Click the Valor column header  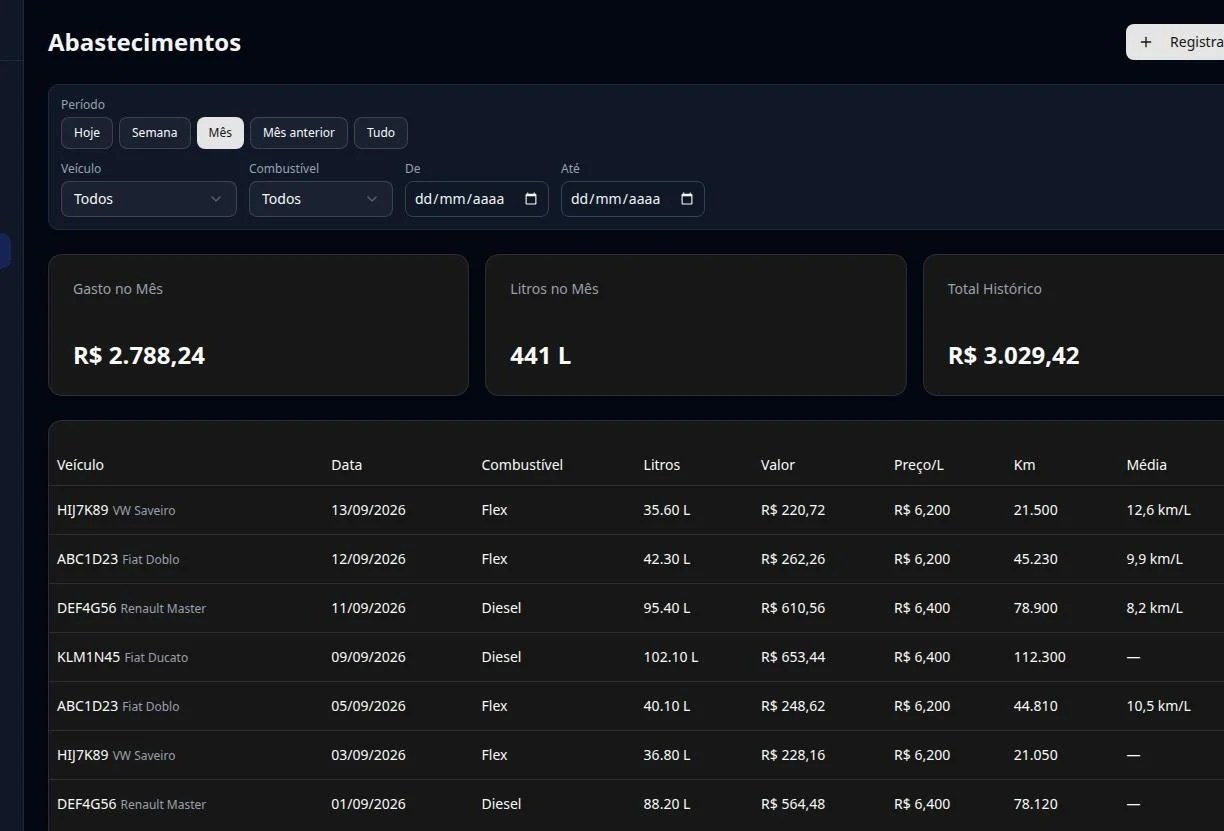click(778, 465)
